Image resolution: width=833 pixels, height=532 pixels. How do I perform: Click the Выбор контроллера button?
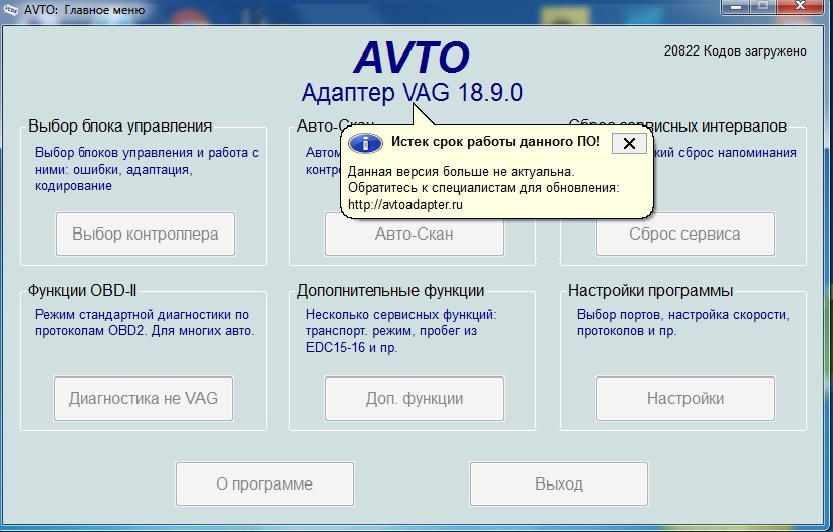[x=145, y=234]
